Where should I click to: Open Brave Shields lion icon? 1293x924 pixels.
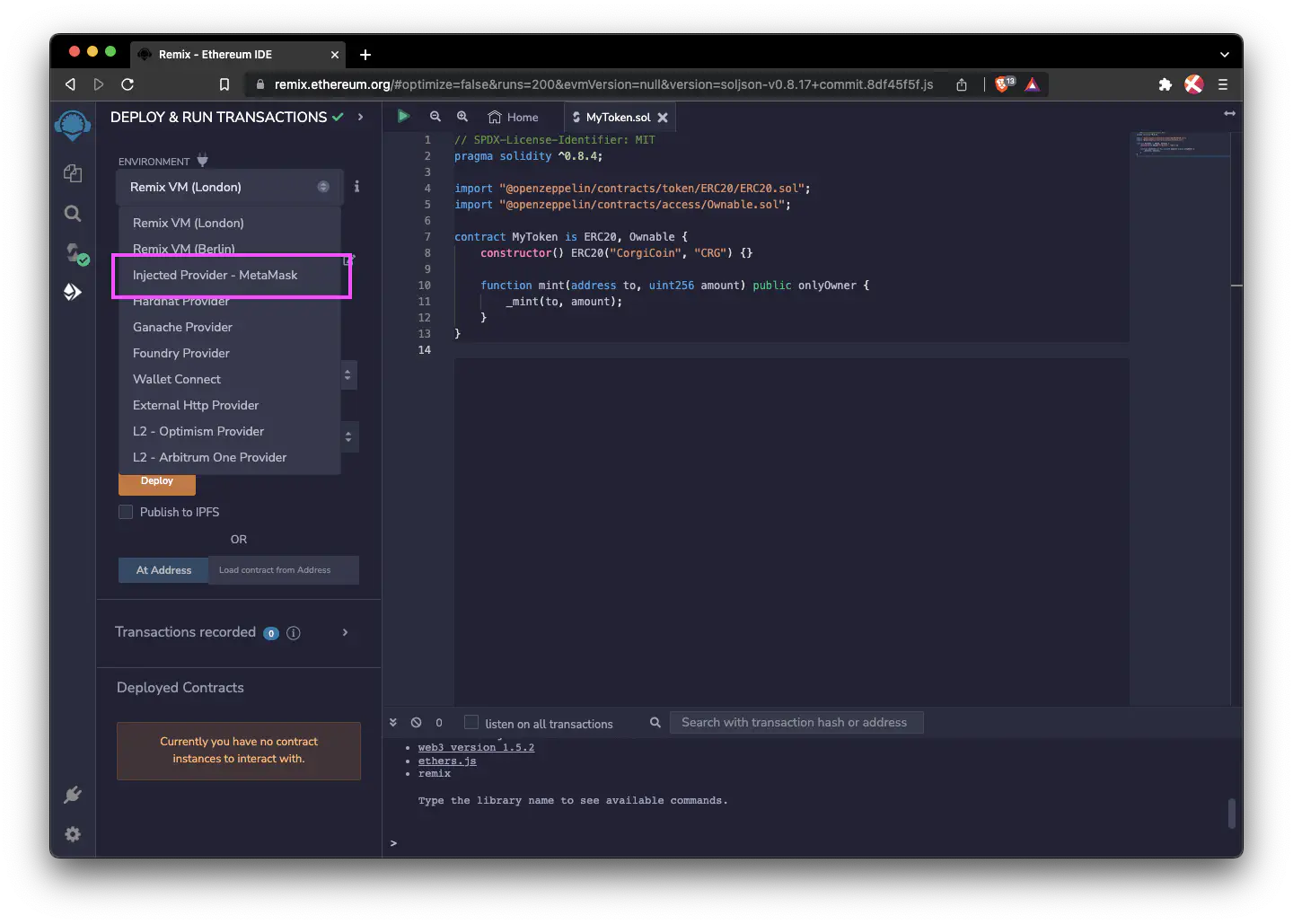point(1004,84)
